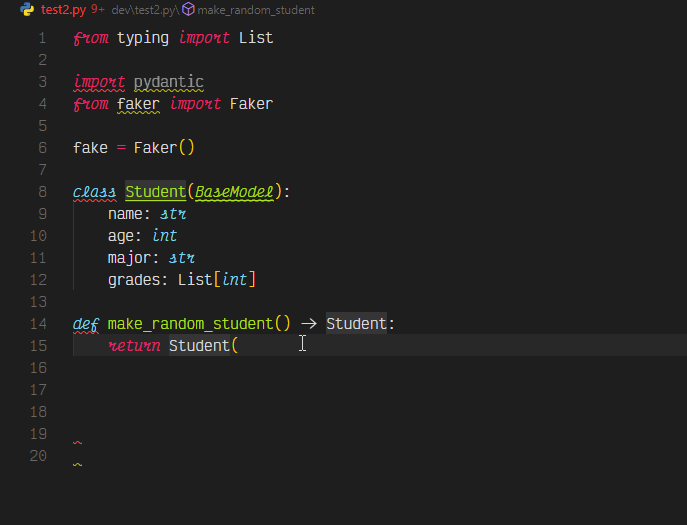The height and width of the screenshot is (525, 687).
Task: Click 'List[int]' type on line 12
Action: (216, 280)
